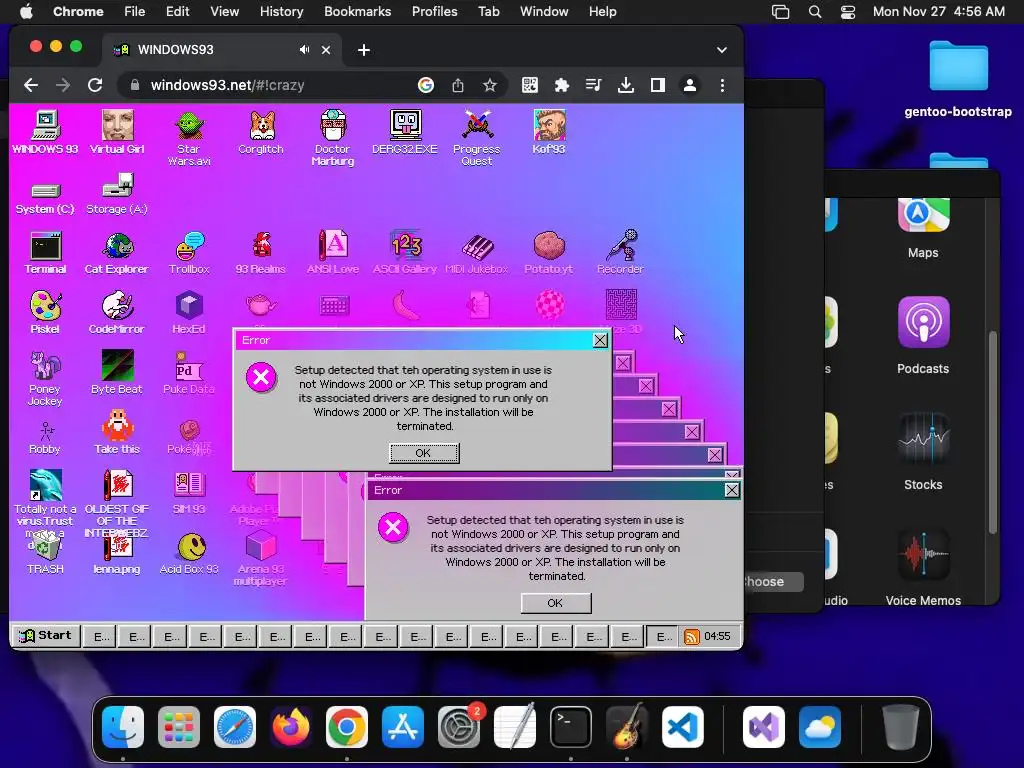Reload the windows93.net page
1024x768 pixels.
coord(95,85)
